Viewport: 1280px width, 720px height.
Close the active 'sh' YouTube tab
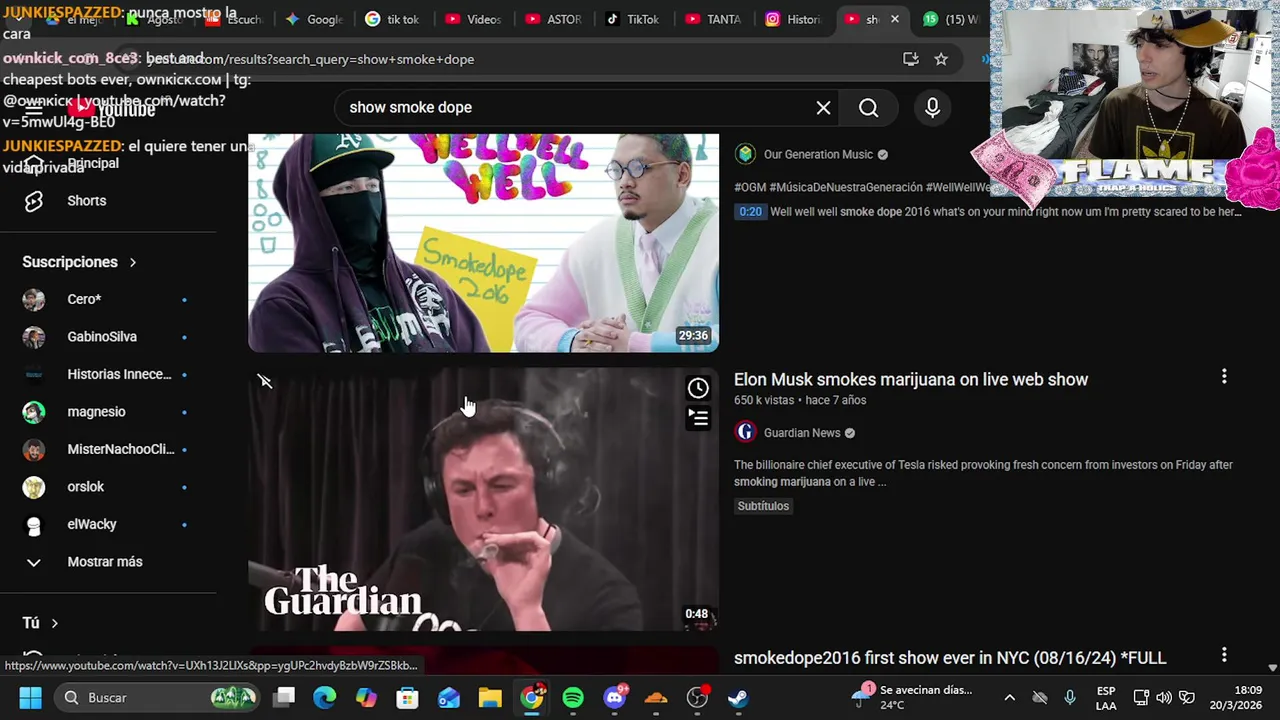(x=895, y=19)
